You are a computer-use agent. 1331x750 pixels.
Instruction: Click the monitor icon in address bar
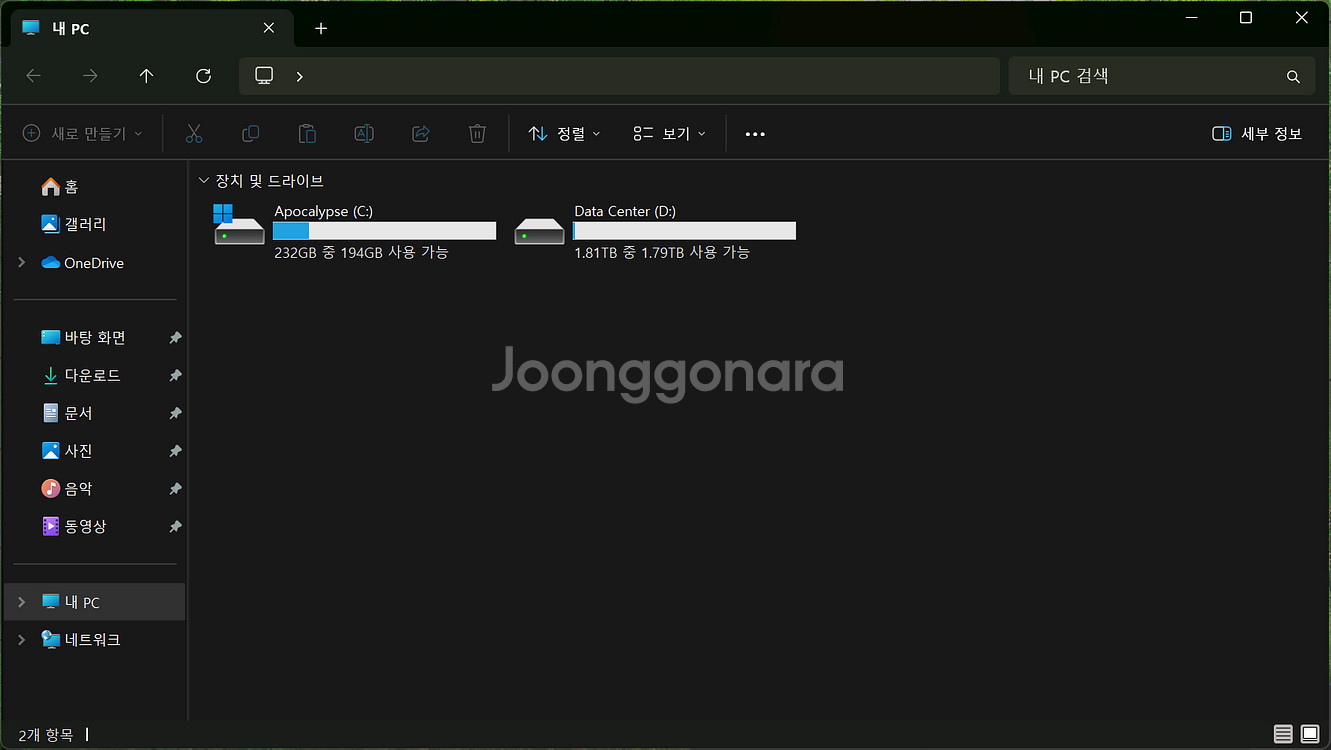(x=264, y=76)
